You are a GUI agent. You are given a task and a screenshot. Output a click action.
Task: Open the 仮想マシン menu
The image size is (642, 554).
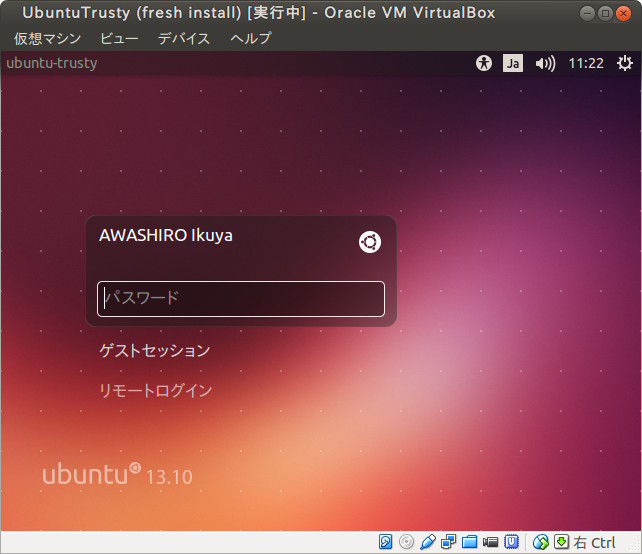[x=47, y=38]
